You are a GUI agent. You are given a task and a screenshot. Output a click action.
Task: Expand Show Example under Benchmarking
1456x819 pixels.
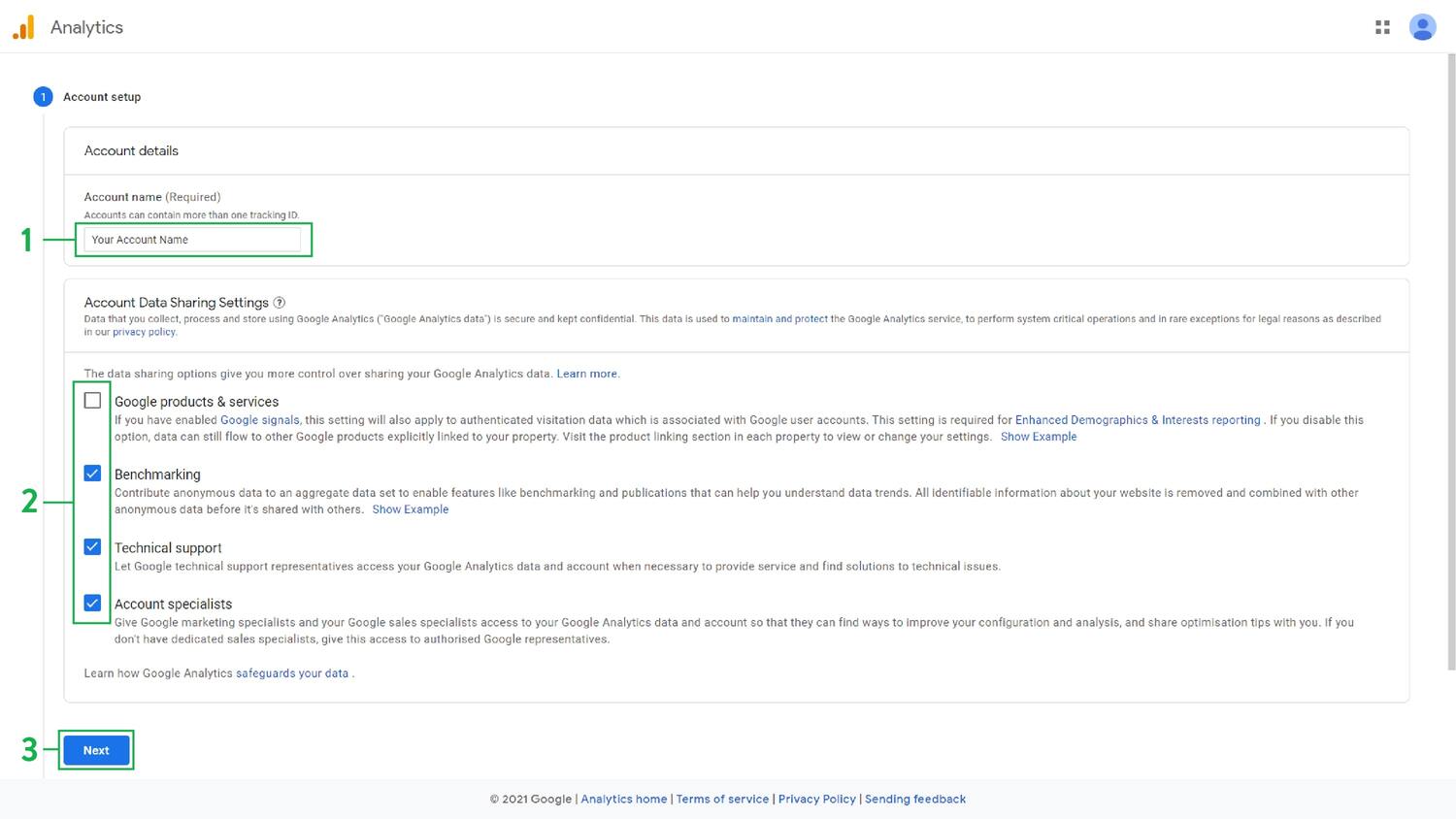tap(410, 509)
